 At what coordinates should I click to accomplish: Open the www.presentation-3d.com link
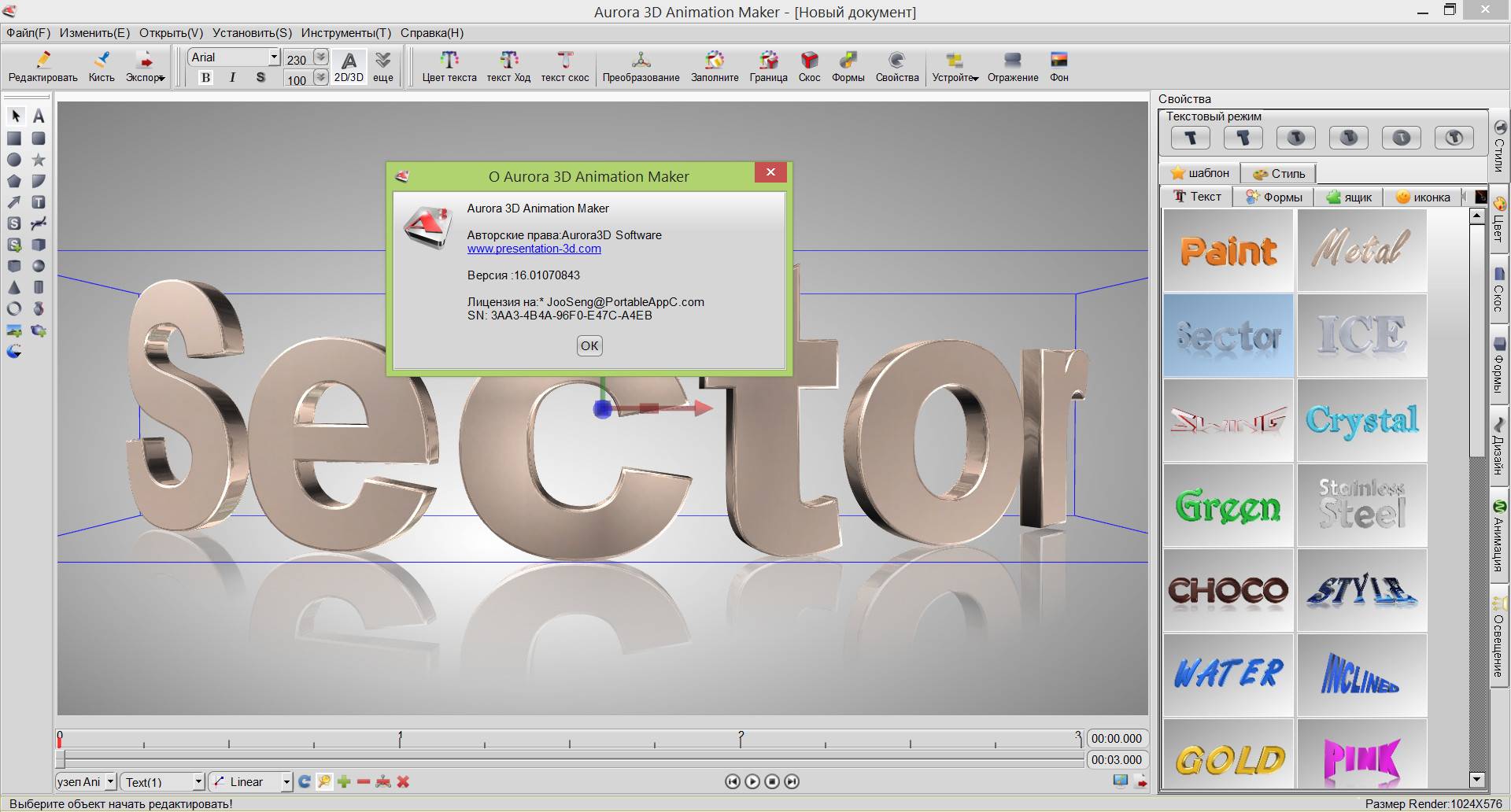coord(534,249)
